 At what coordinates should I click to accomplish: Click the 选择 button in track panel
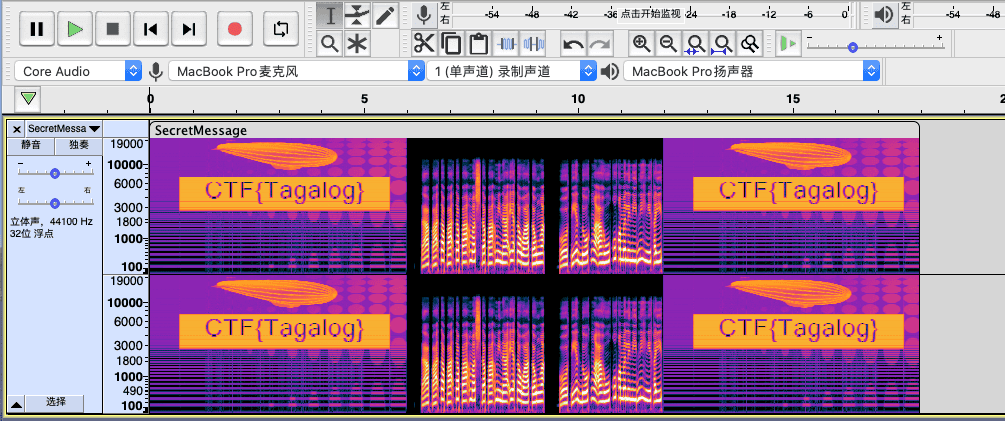pos(56,402)
